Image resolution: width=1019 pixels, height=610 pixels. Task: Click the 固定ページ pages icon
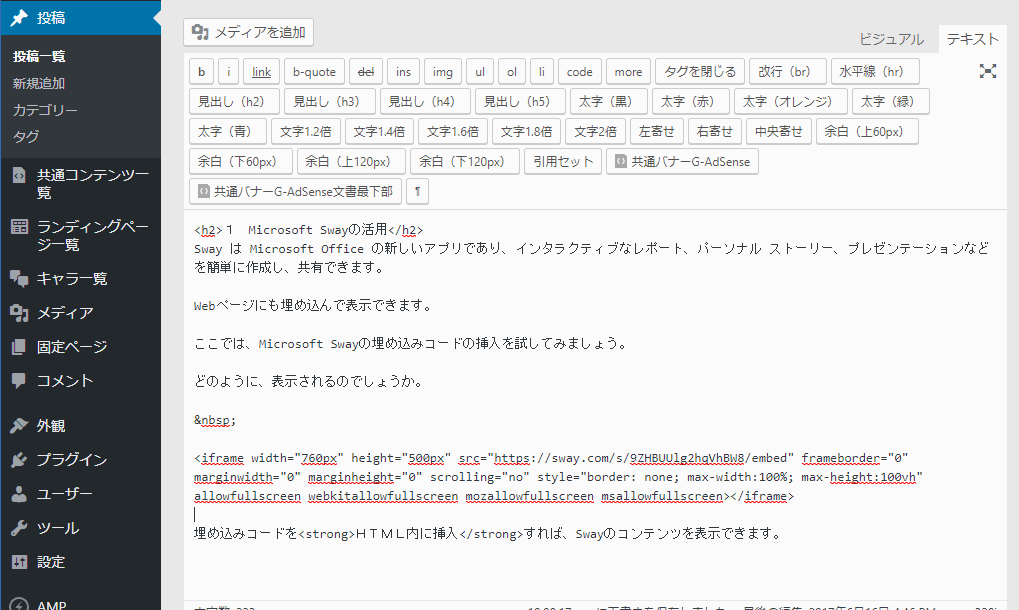coord(19,347)
